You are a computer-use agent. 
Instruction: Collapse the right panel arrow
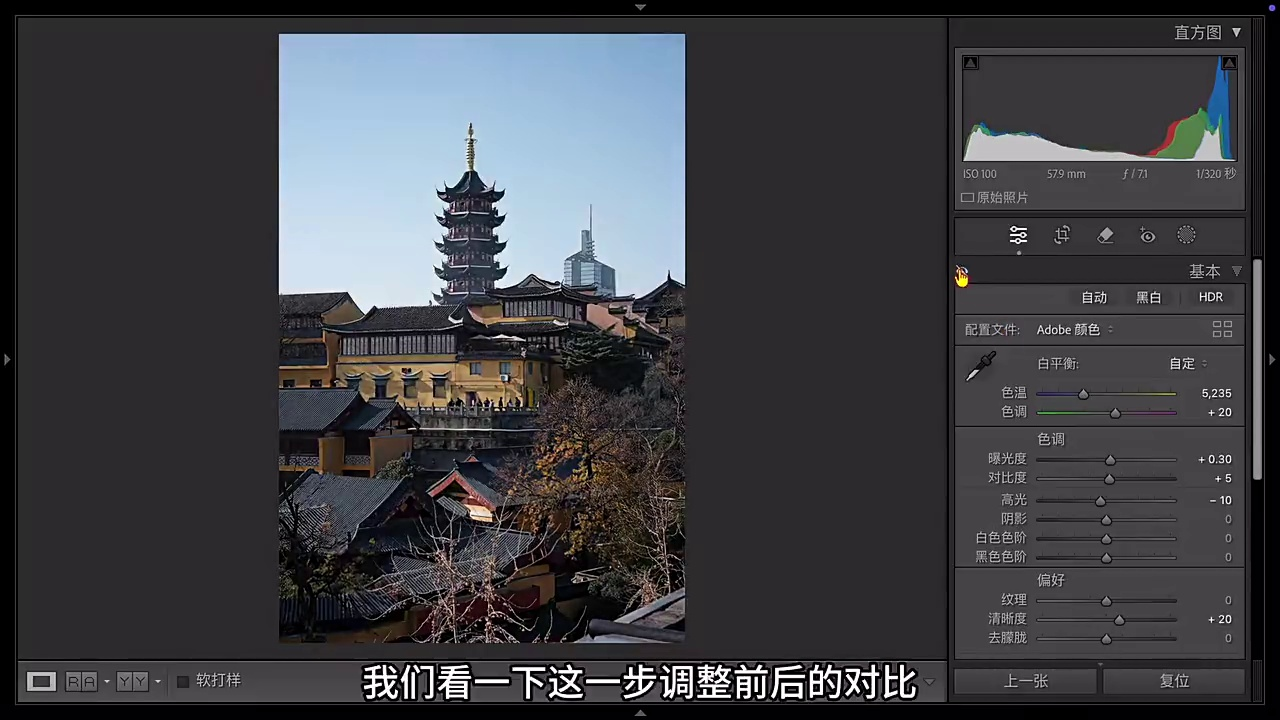[x=1272, y=359]
